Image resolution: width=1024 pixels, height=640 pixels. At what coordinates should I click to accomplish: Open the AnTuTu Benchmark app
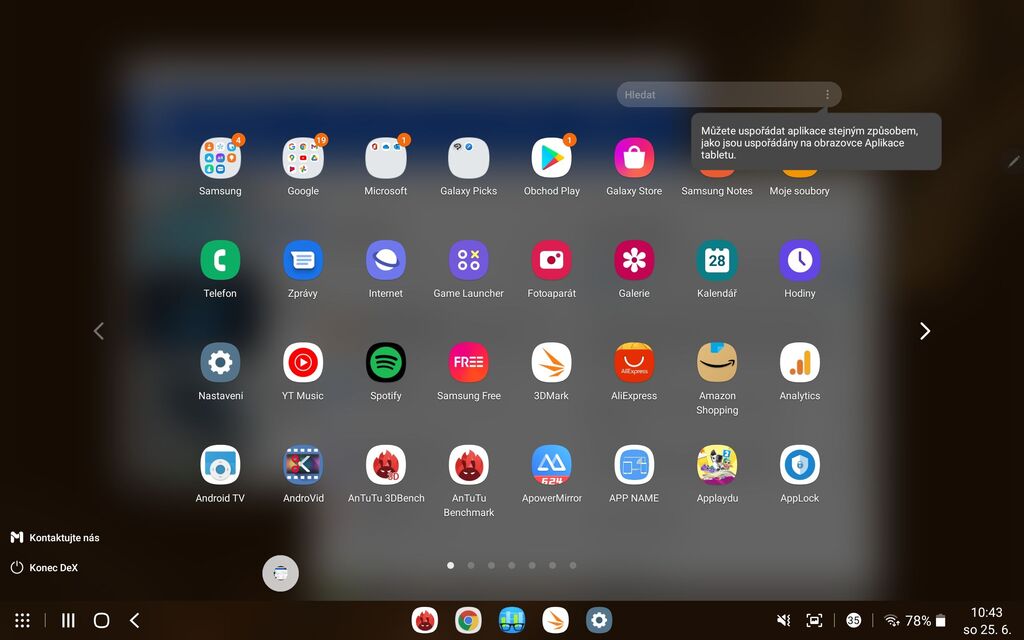(x=469, y=466)
